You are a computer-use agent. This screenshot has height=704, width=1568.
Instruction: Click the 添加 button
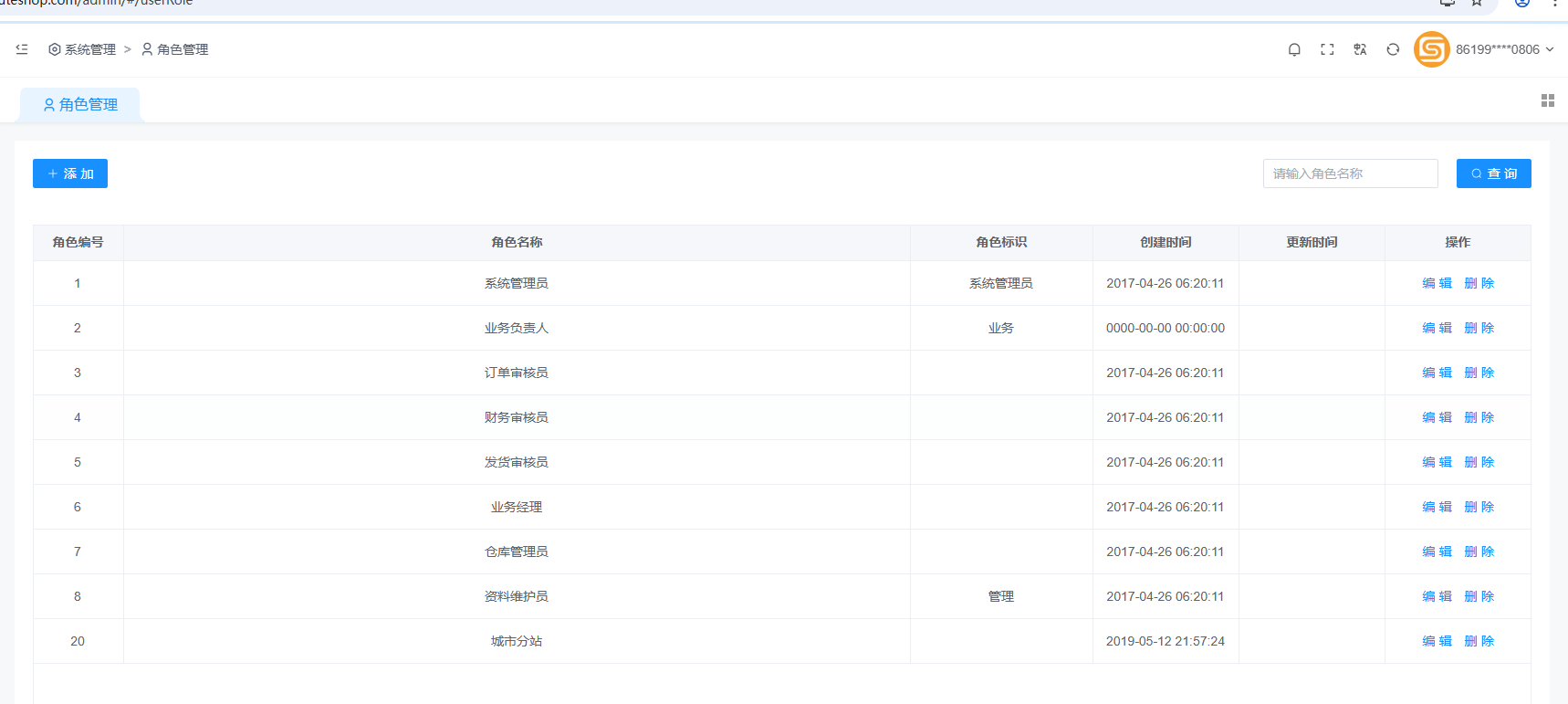(x=70, y=173)
